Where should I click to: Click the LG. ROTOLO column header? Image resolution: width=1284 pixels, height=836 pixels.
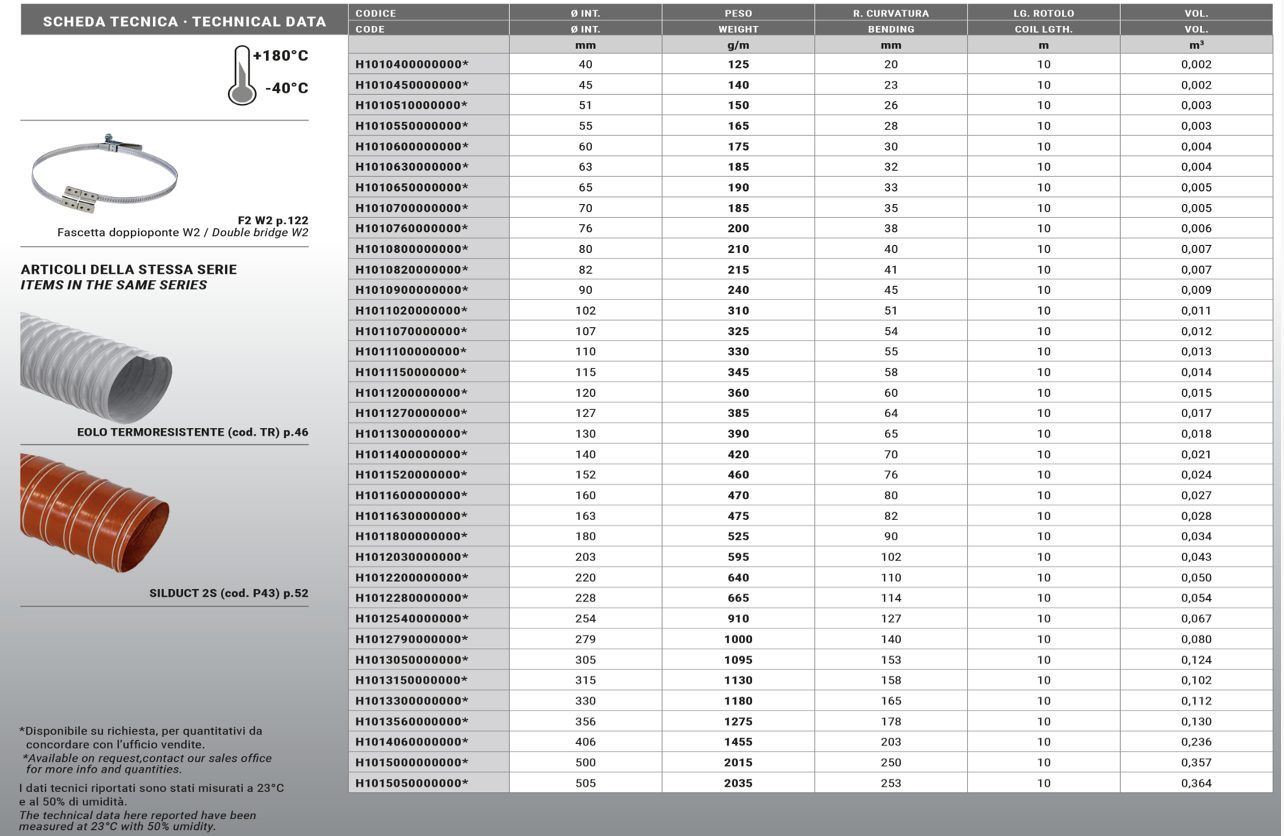pyautogui.click(x=1043, y=13)
